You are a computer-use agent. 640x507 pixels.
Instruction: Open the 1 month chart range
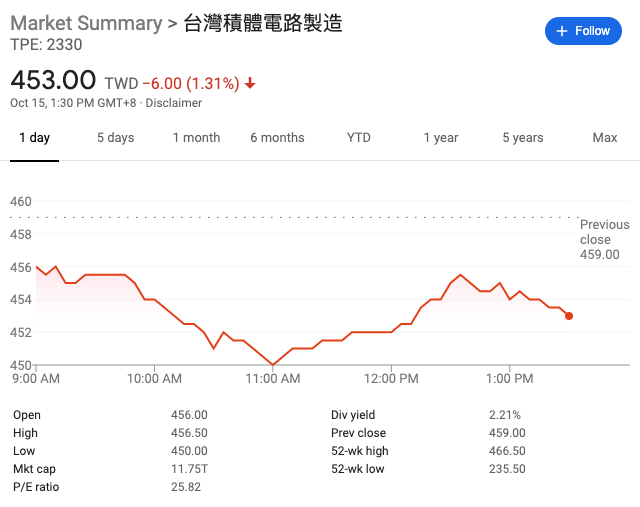[196, 138]
